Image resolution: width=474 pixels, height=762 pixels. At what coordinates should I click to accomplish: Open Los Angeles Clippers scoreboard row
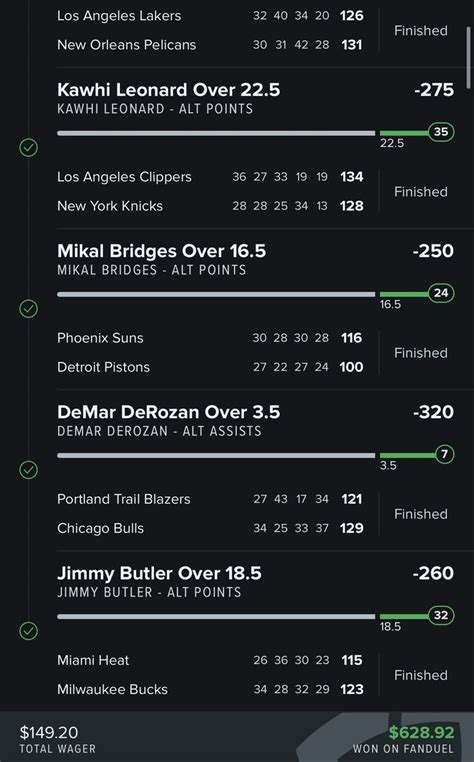(x=210, y=177)
